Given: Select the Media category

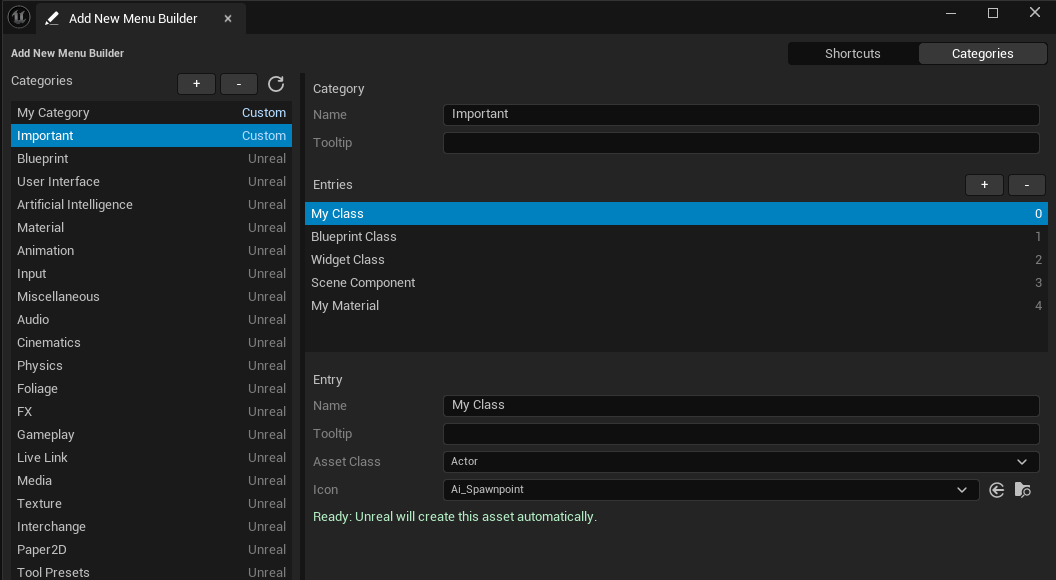Looking at the screenshot, I should [x=152, y=480].
